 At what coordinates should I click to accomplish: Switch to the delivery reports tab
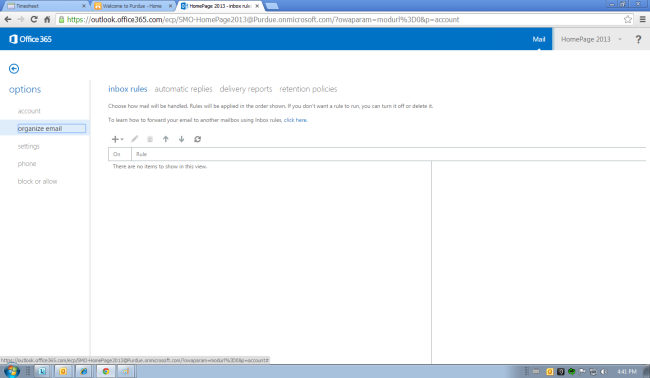[246, 89]
